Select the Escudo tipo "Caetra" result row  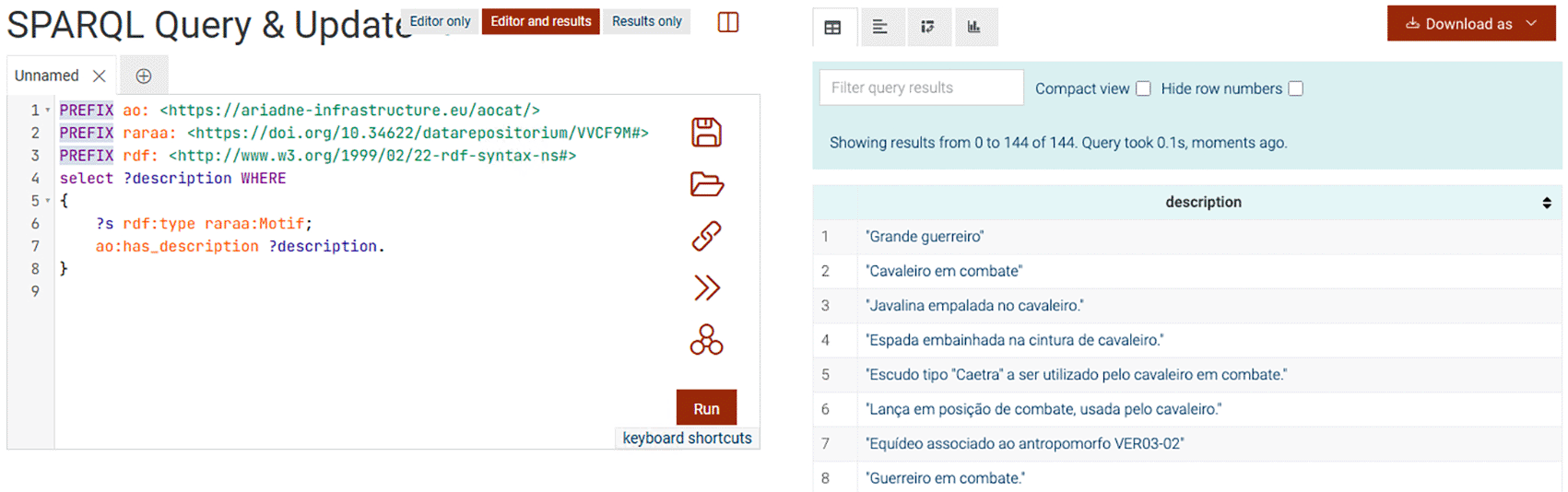tap(1187, 375)
